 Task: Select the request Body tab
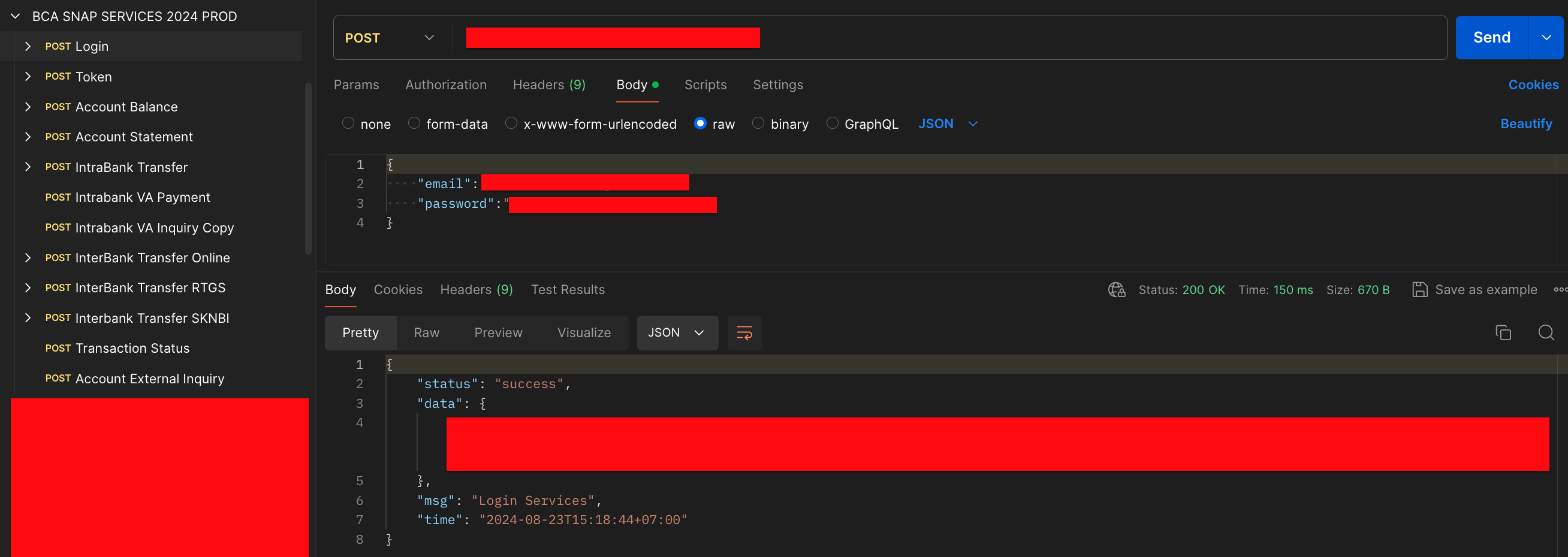[x=637, y=84]
